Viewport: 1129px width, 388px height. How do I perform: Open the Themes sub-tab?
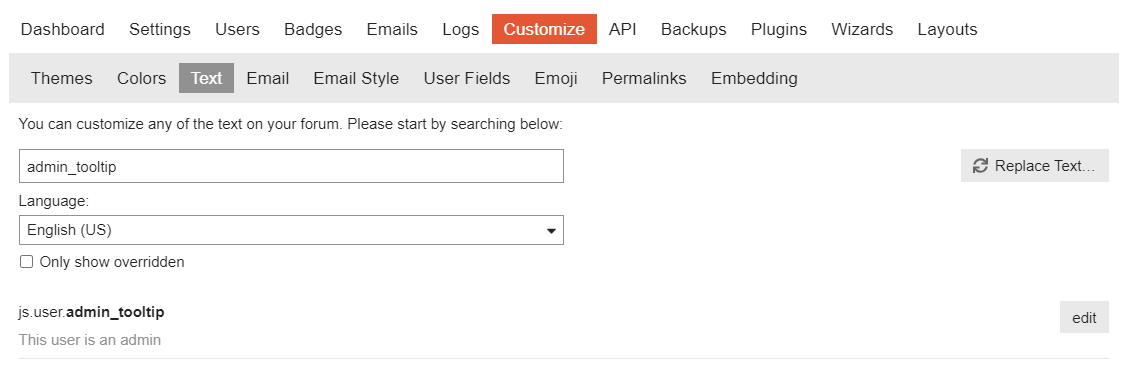[62, 78]
